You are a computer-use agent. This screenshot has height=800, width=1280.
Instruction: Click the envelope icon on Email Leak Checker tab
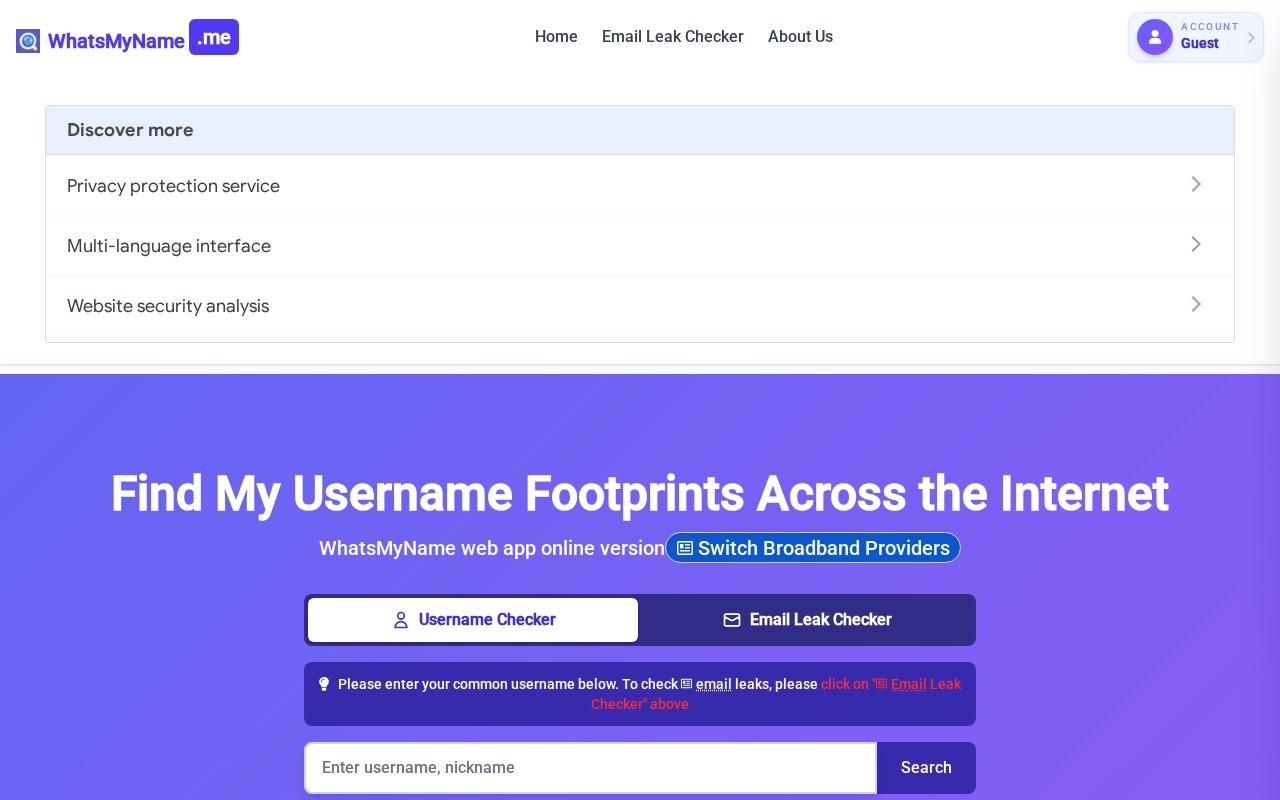click(x=732, y=620)
